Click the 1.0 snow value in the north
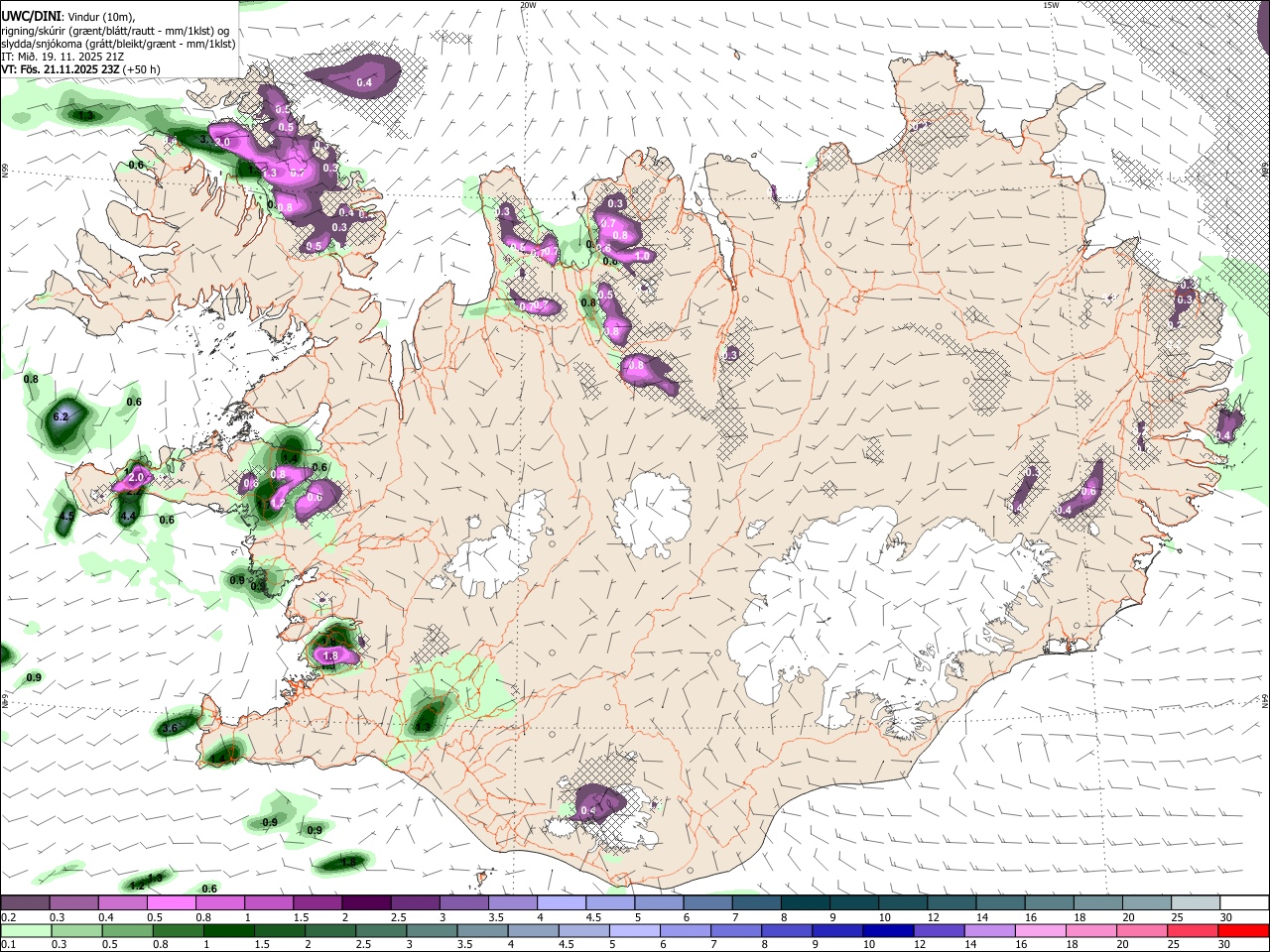 [x=641, y=256]
